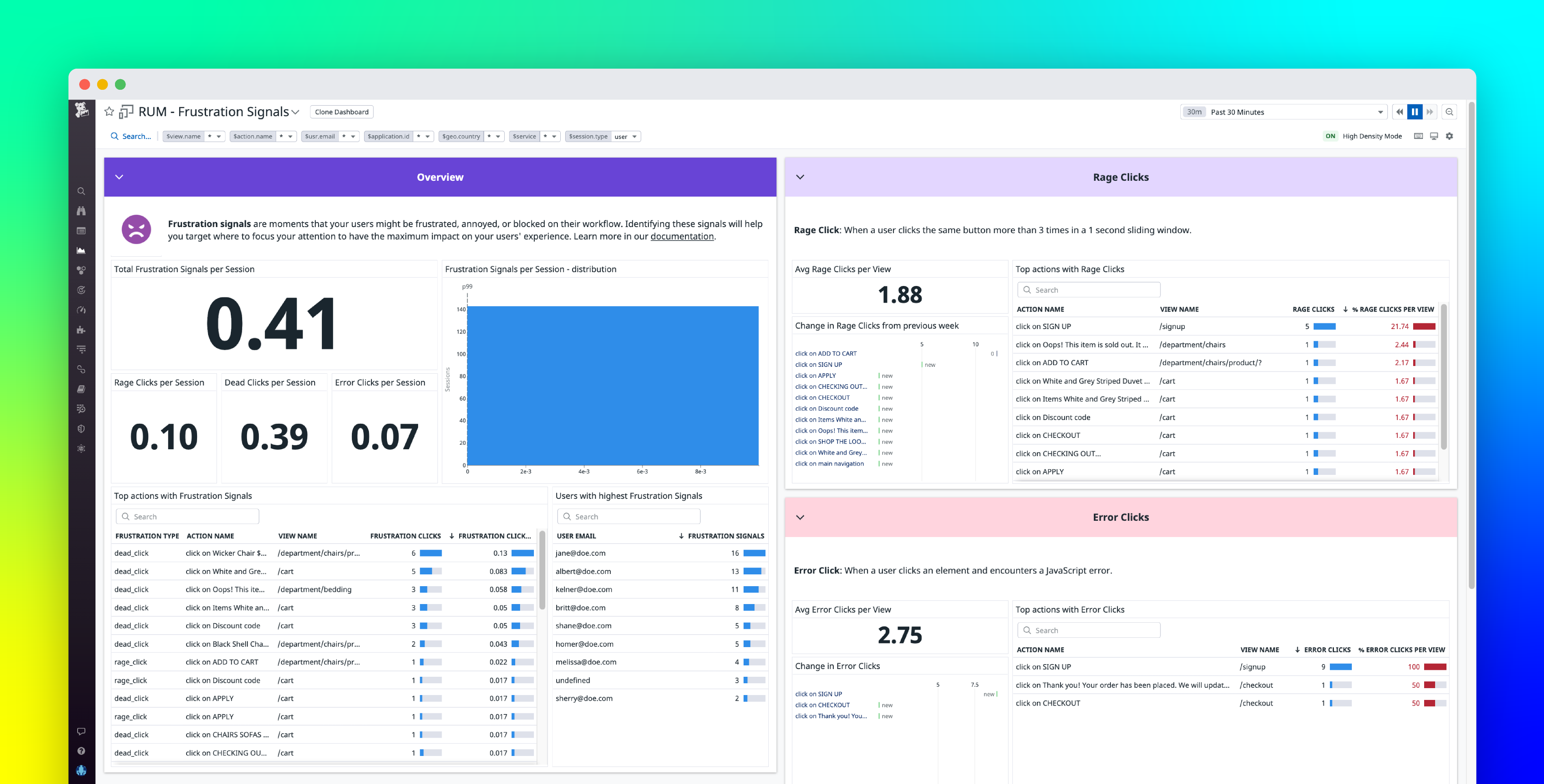Star the RUM - Frustration Signals dashboard
This screenshot has width=1544, height=784.
(x=108, y=111)
